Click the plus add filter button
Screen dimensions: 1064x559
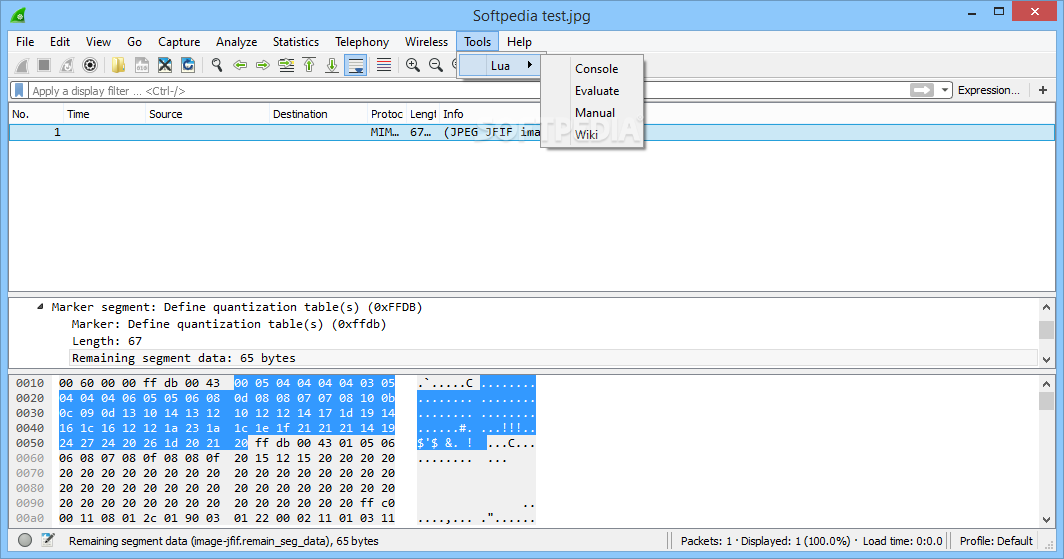coord(1043,90)
